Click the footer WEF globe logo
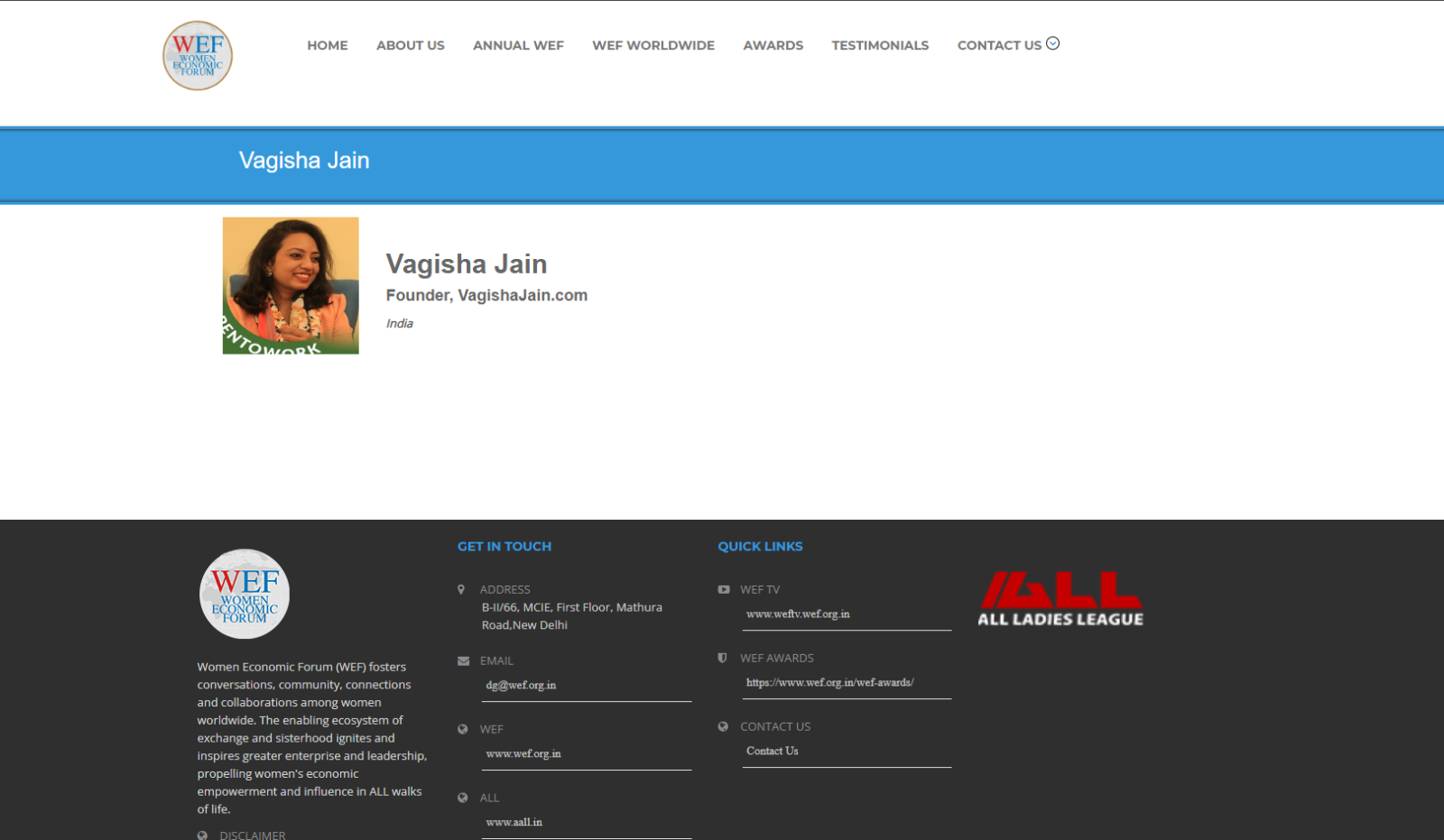Screen dimensions: 1444x840 point(245,594)
